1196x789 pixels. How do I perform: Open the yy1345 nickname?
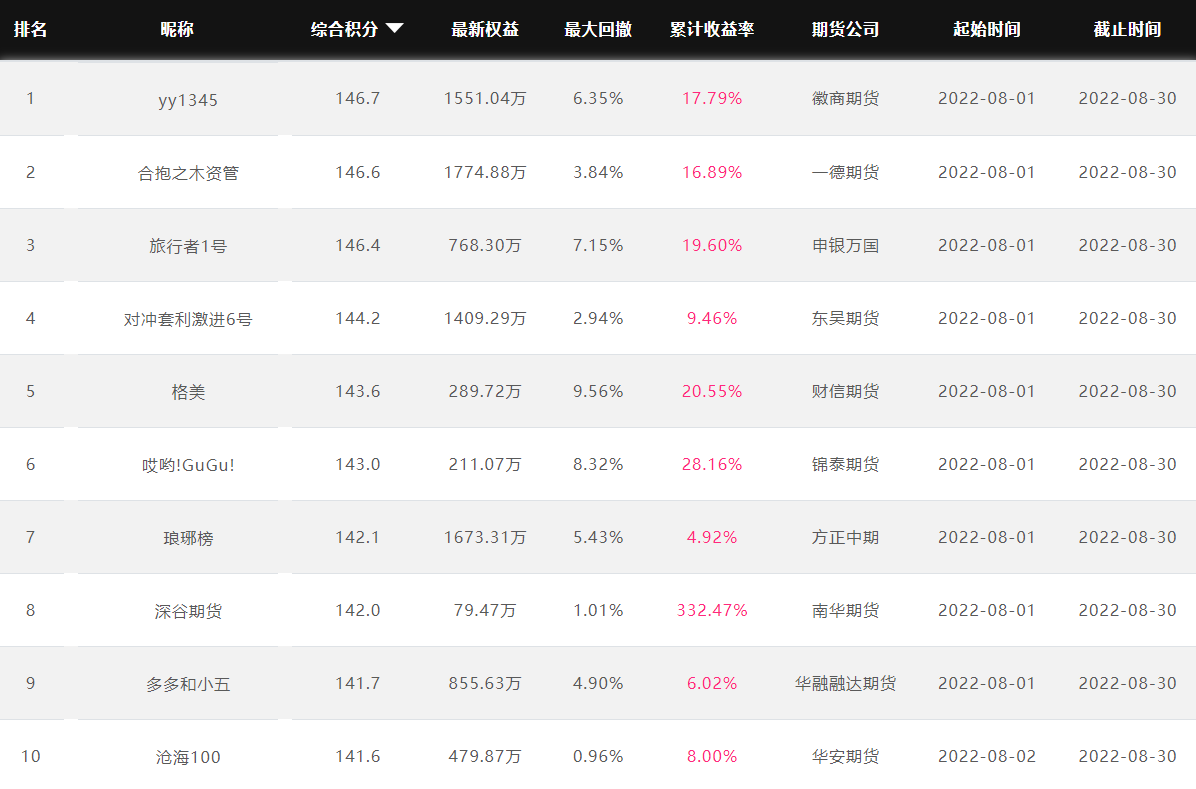pyautogui.click(x=188, y=100)
